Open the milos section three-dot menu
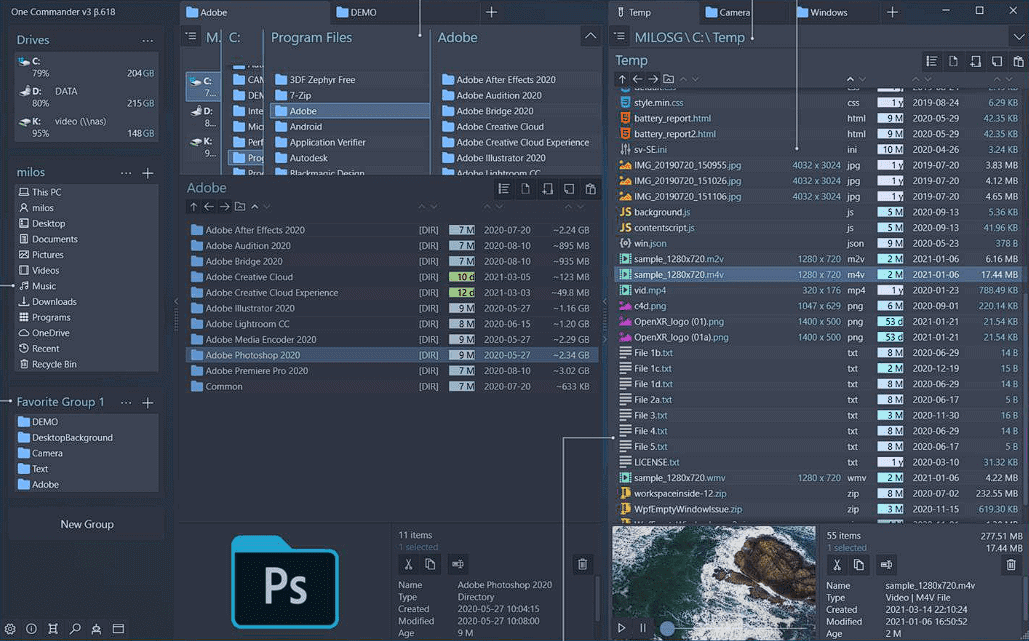This screenshot has width=1029, height=641. point(126,173)
